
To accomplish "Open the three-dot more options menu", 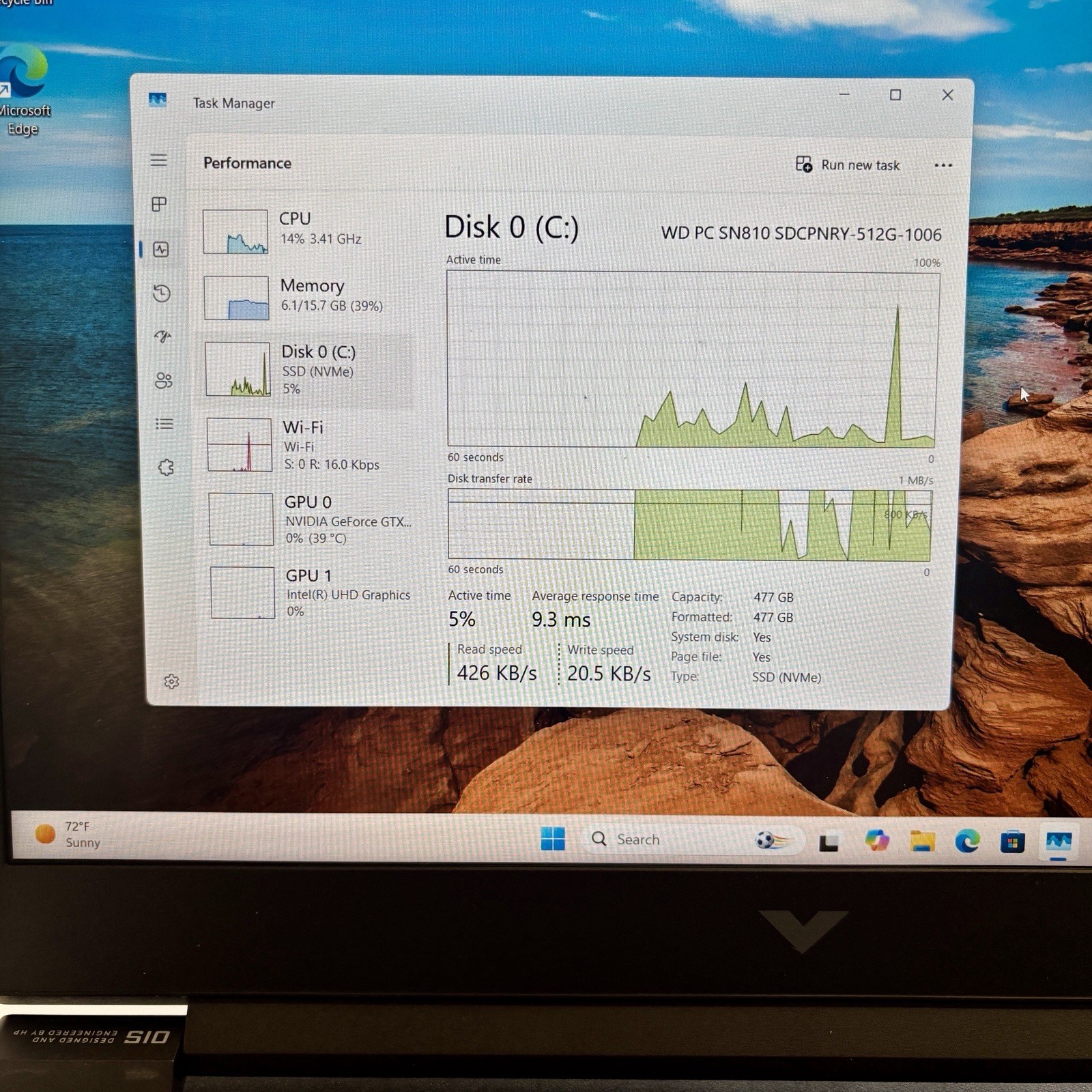I will point(943,165).
